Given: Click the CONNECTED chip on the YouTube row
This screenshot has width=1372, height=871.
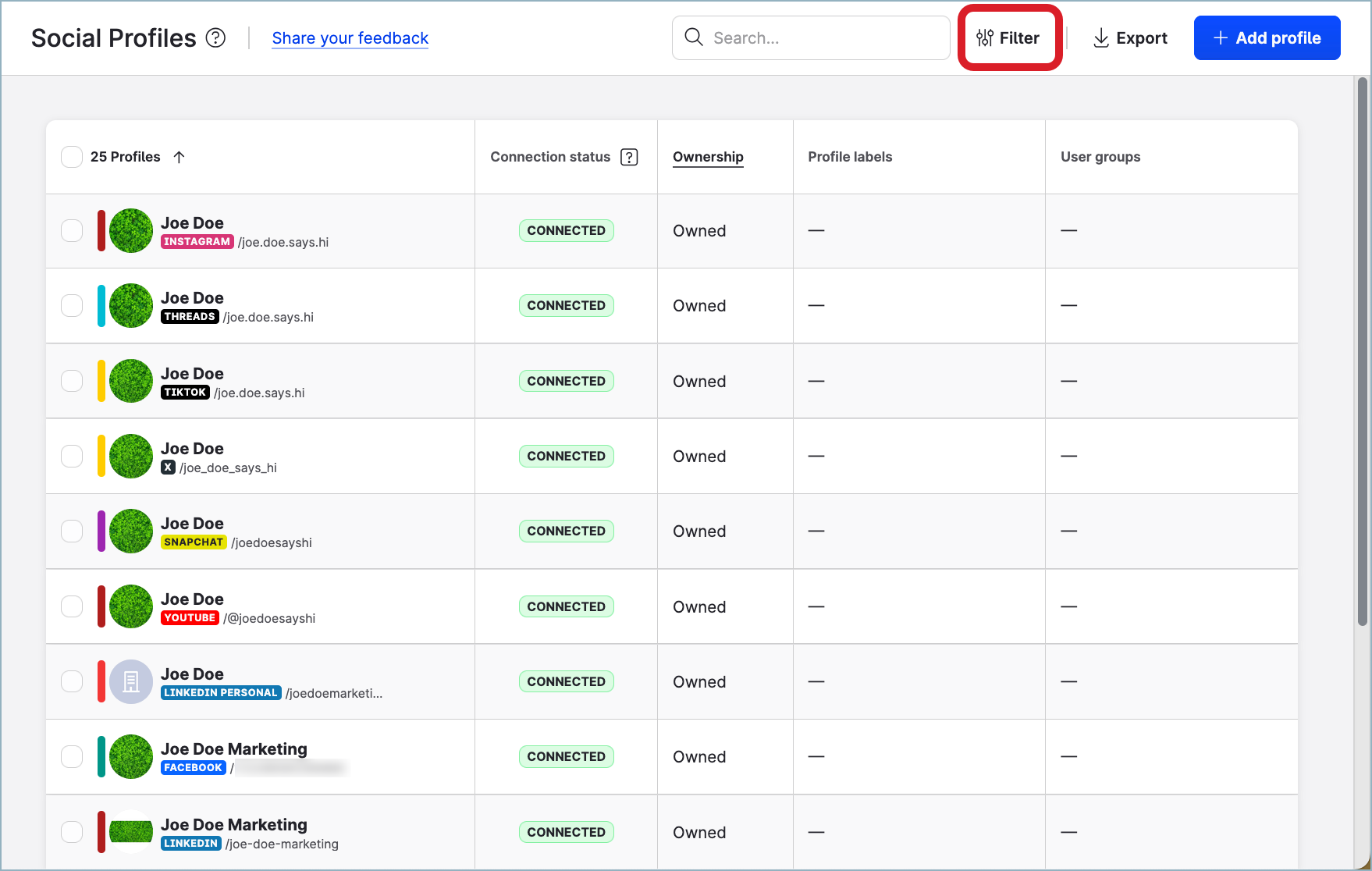Looking at the screenshot, I should coord(566,606).
